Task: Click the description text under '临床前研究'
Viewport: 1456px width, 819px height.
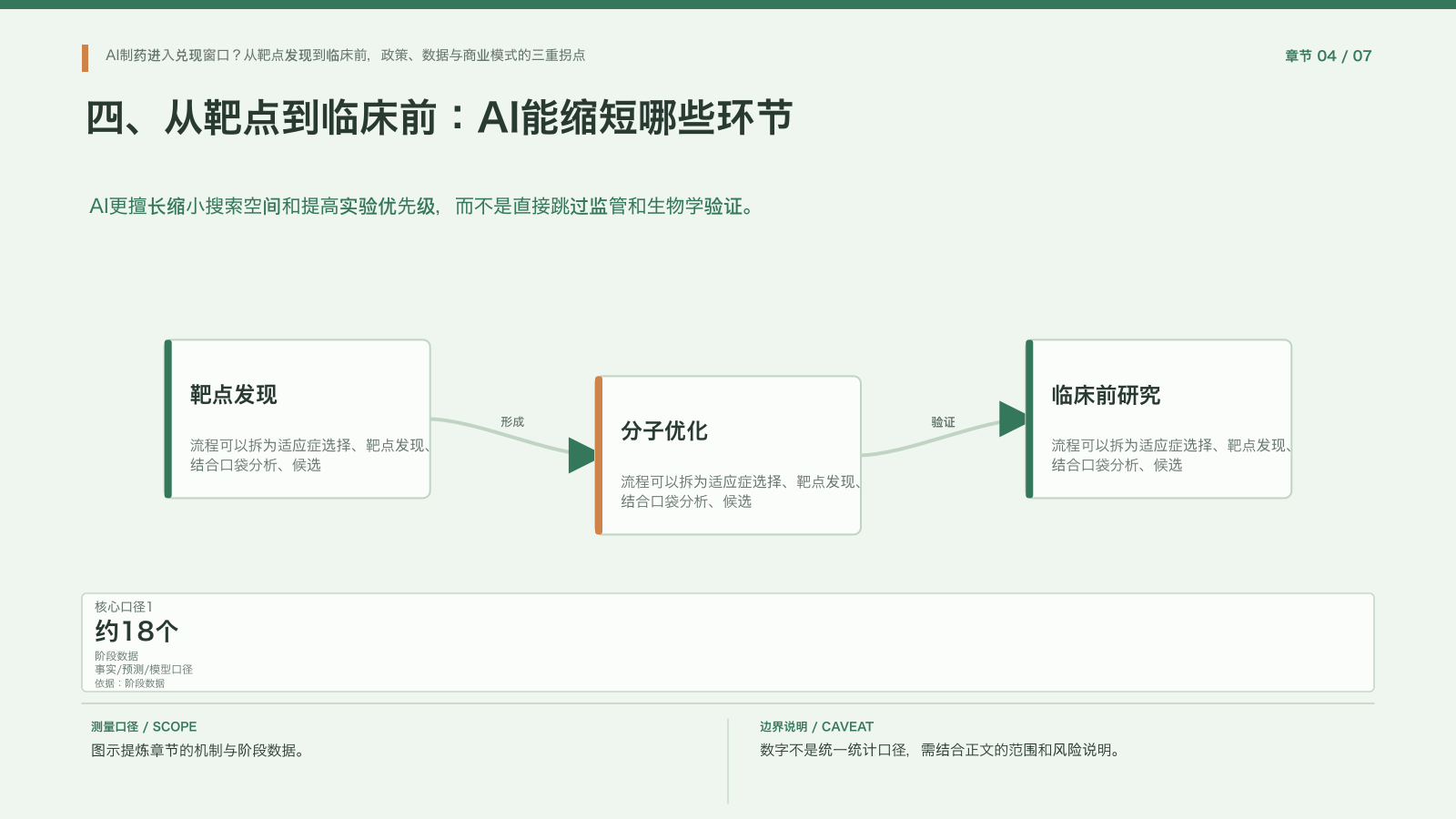Action: click(1171, 455)
